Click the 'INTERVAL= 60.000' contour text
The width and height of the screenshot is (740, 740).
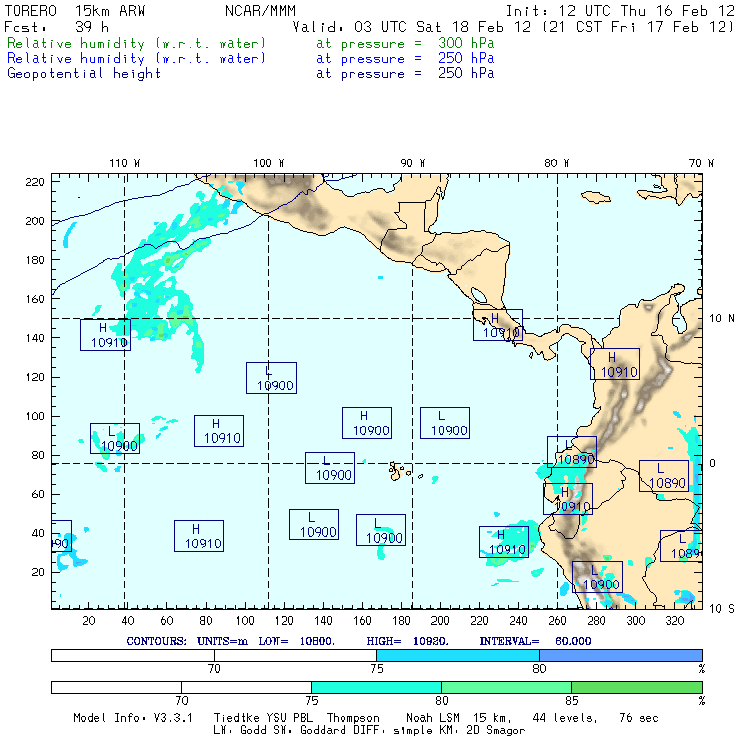(536, 641)
